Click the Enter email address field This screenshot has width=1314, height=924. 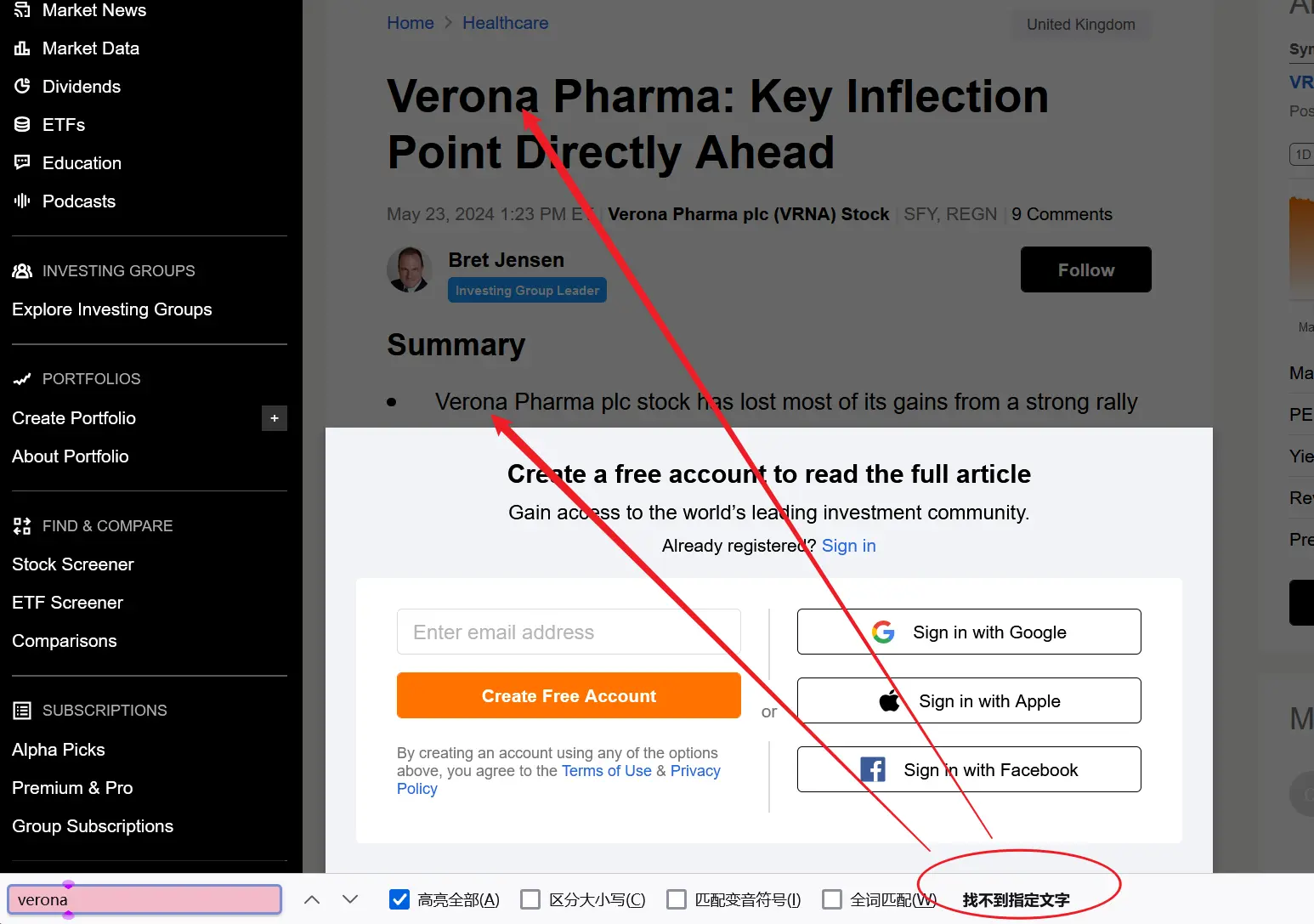[x=569, y=632]
